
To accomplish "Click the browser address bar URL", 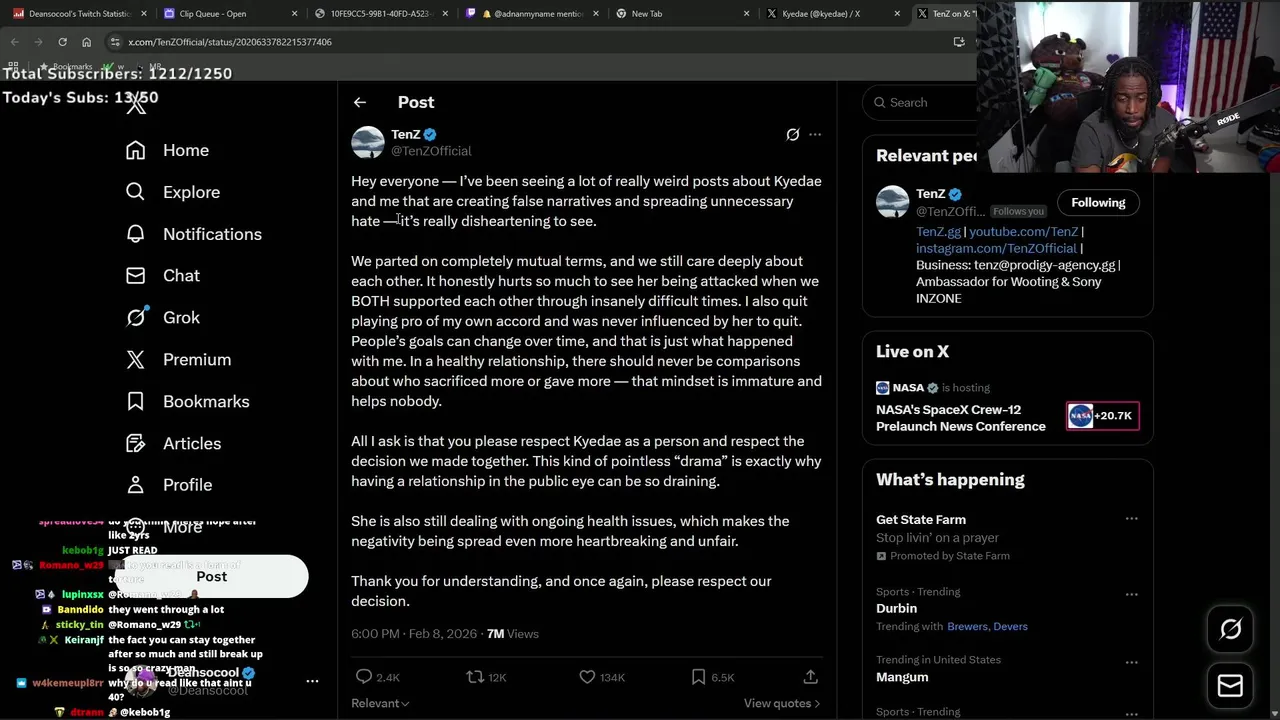I will pos(230,42).
